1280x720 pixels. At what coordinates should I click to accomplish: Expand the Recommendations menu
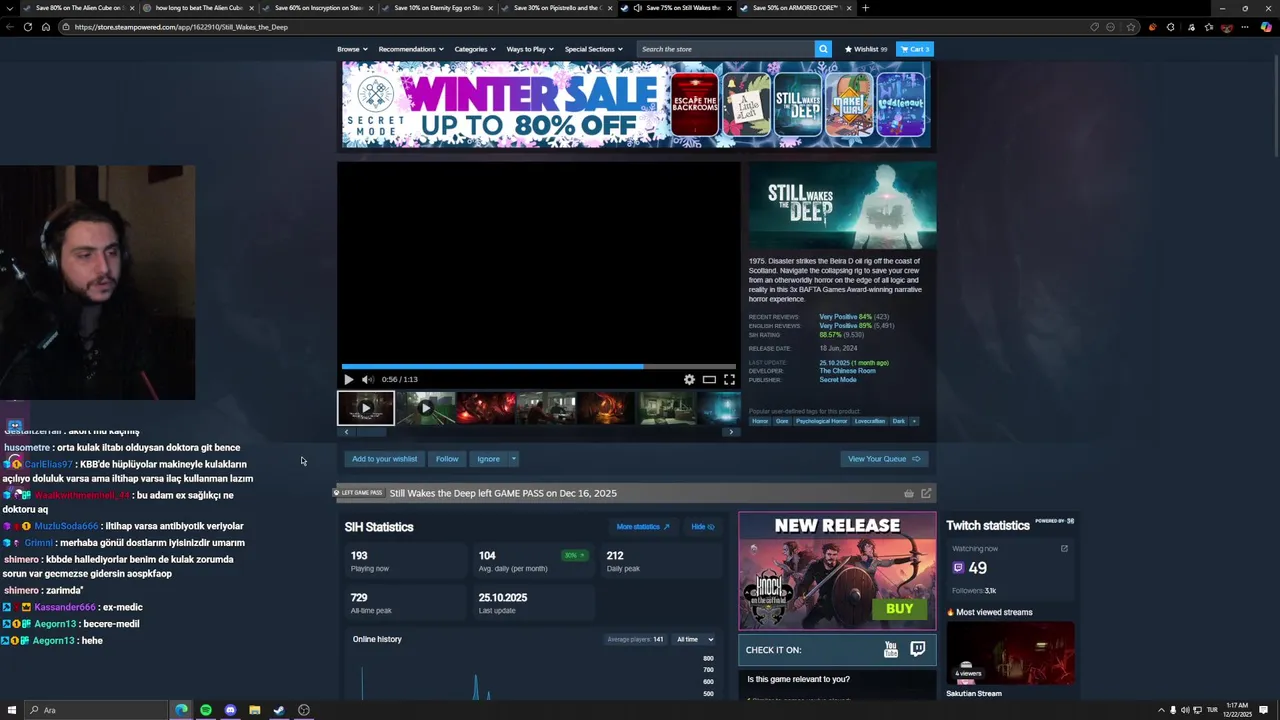tap(411, 49)
